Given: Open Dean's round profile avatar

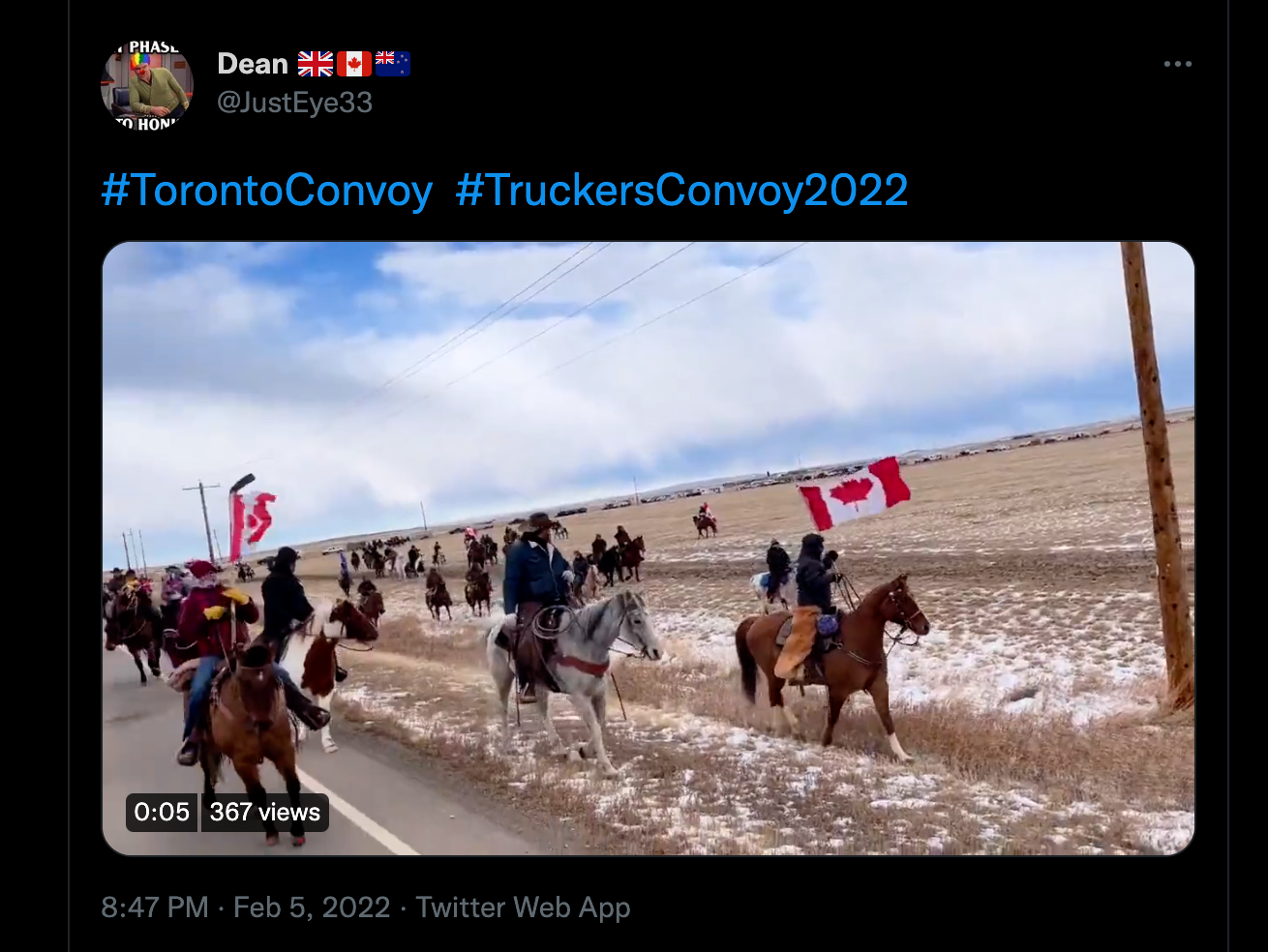Looking at the screenshot, I should (147, 86).
